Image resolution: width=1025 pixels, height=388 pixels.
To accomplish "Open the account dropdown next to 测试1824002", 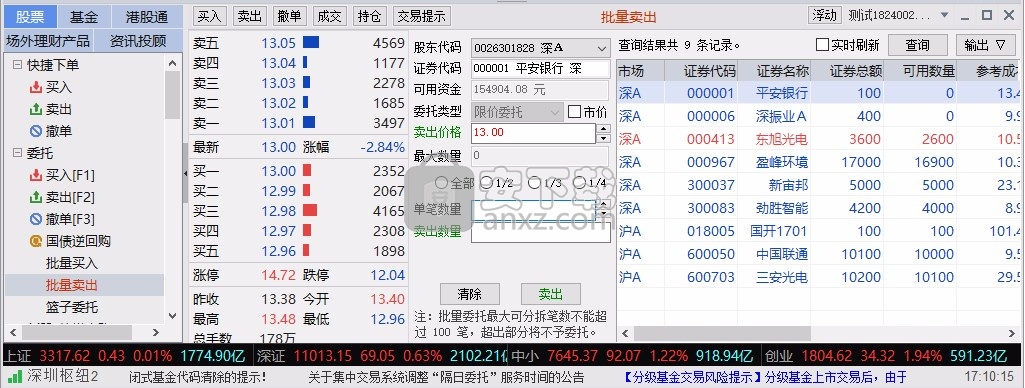I will tap(944, 15).
